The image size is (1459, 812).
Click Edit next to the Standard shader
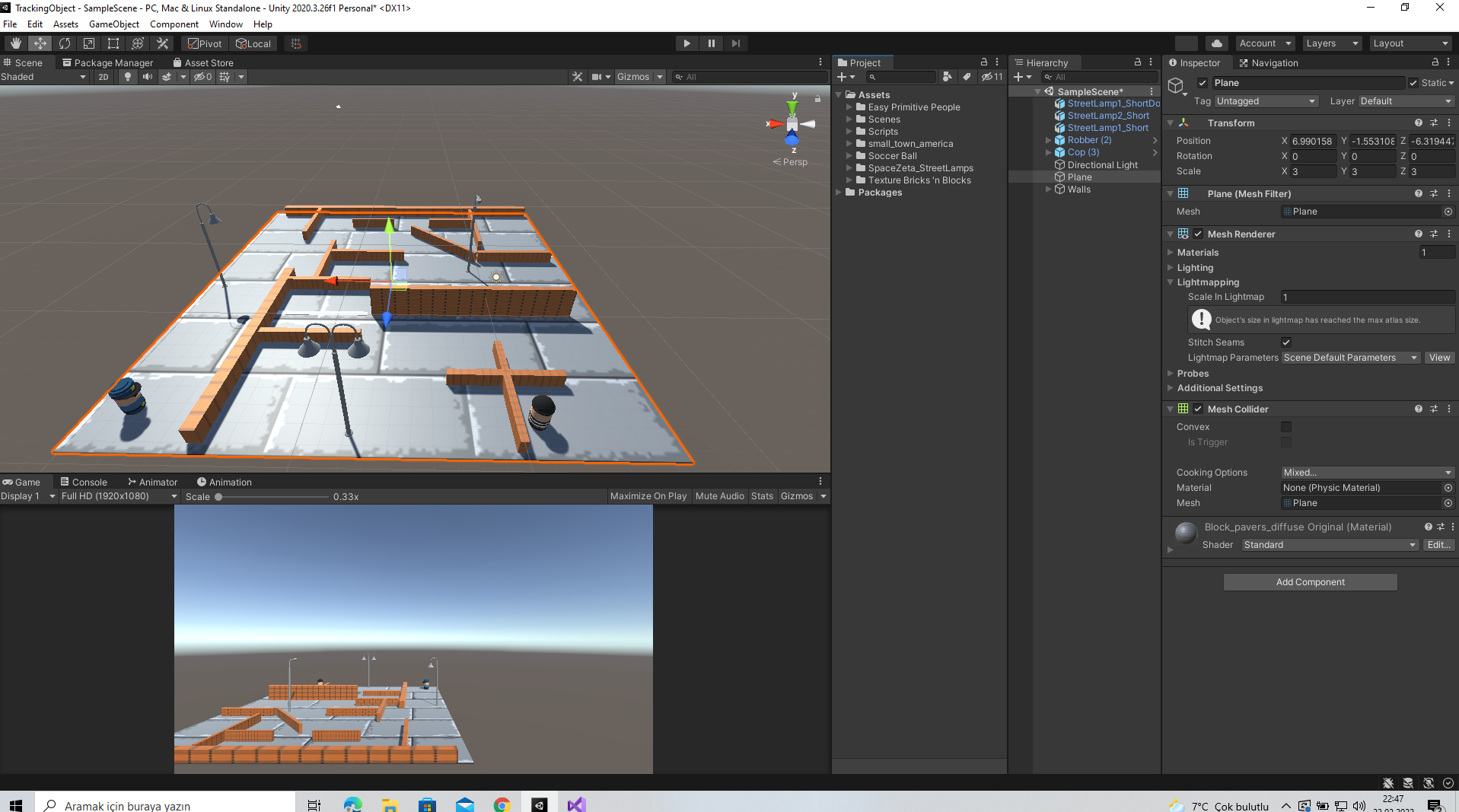(1438, 544)
